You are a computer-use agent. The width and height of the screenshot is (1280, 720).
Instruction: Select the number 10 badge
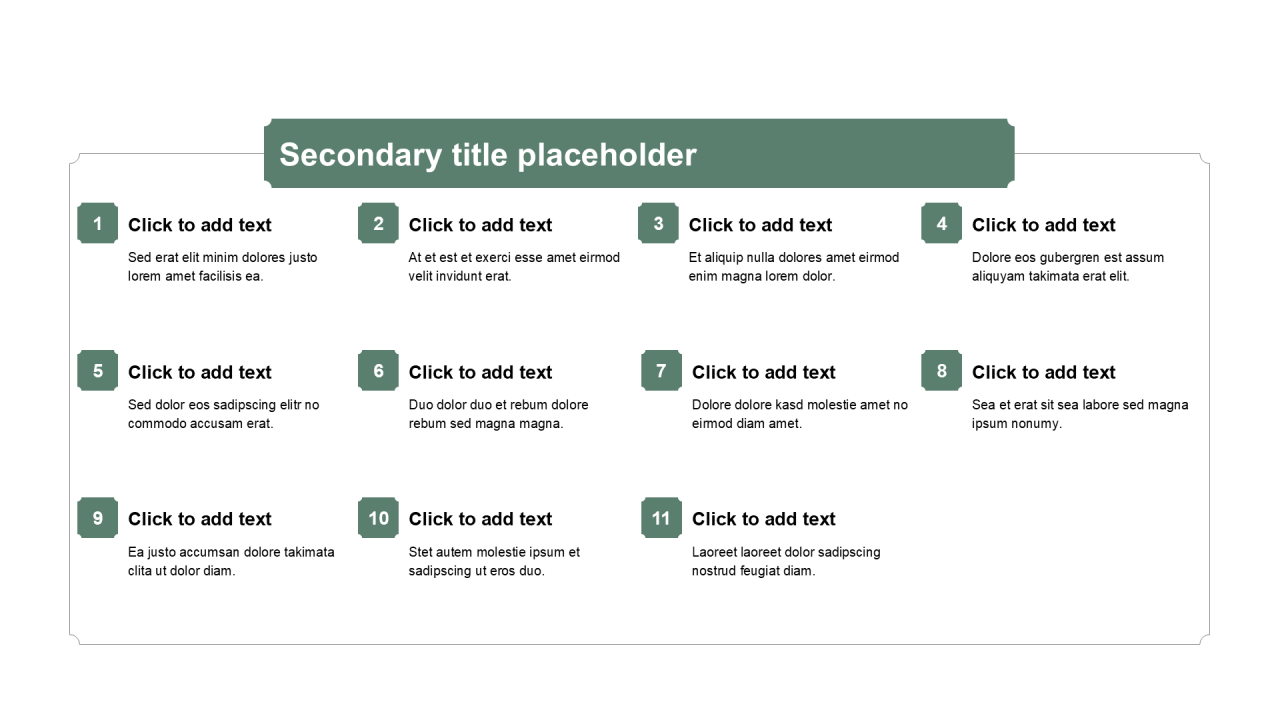click(x=378, y=518)
